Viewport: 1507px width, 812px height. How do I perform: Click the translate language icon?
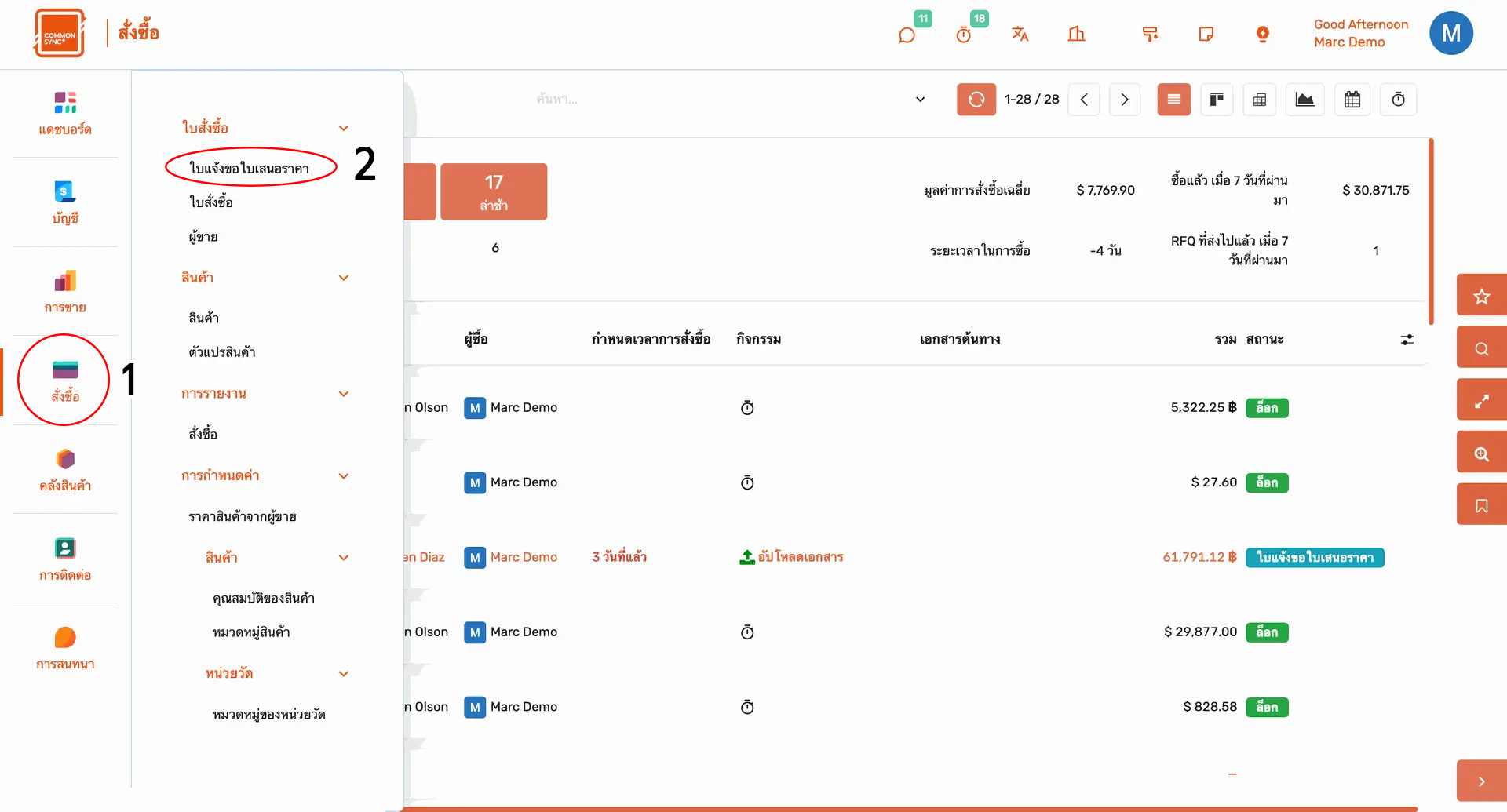1020,34
